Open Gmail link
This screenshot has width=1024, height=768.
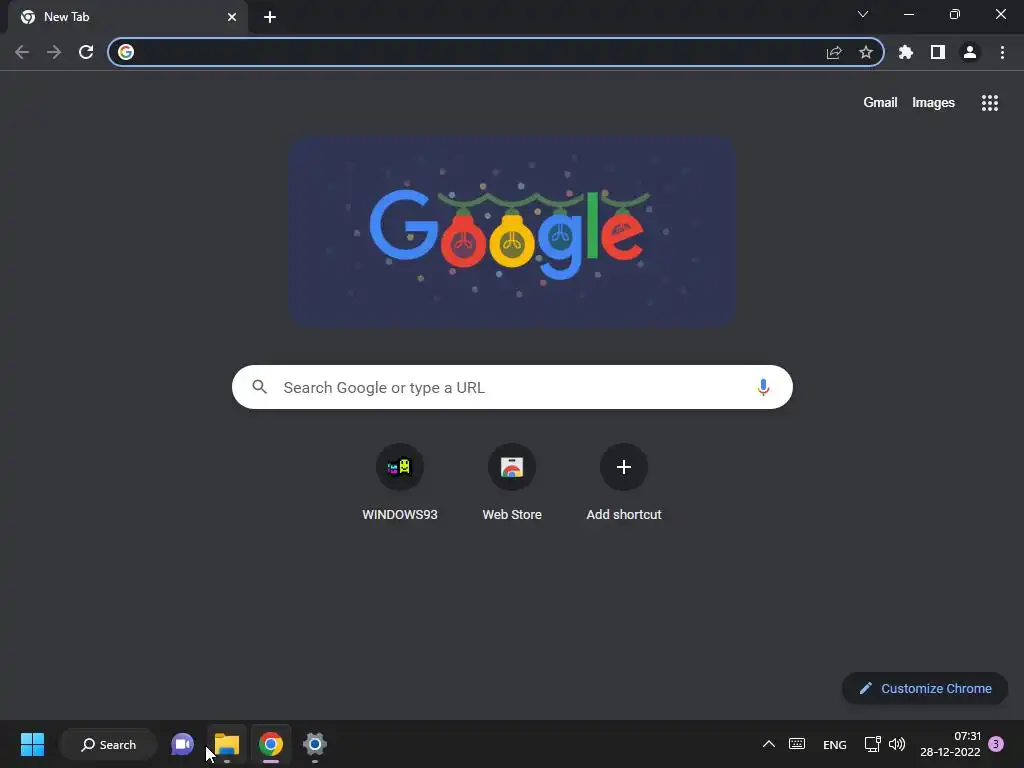[880, 103]
